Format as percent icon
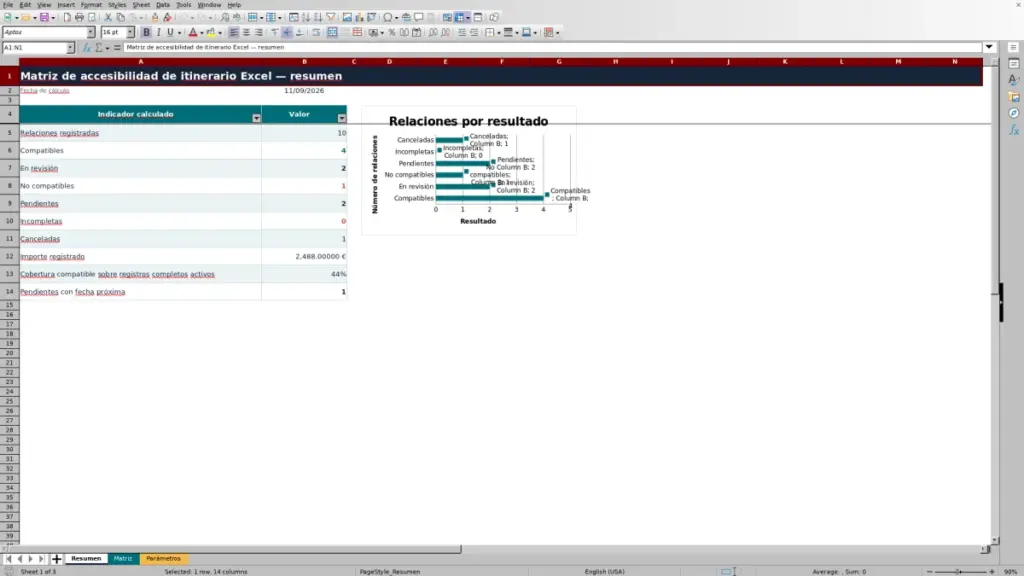 [x=392, y=33]
